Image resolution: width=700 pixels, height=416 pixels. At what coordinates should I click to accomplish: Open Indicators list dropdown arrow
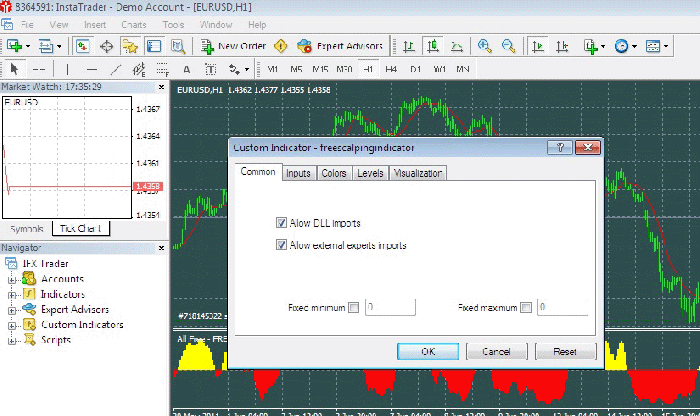click(603, 46)
